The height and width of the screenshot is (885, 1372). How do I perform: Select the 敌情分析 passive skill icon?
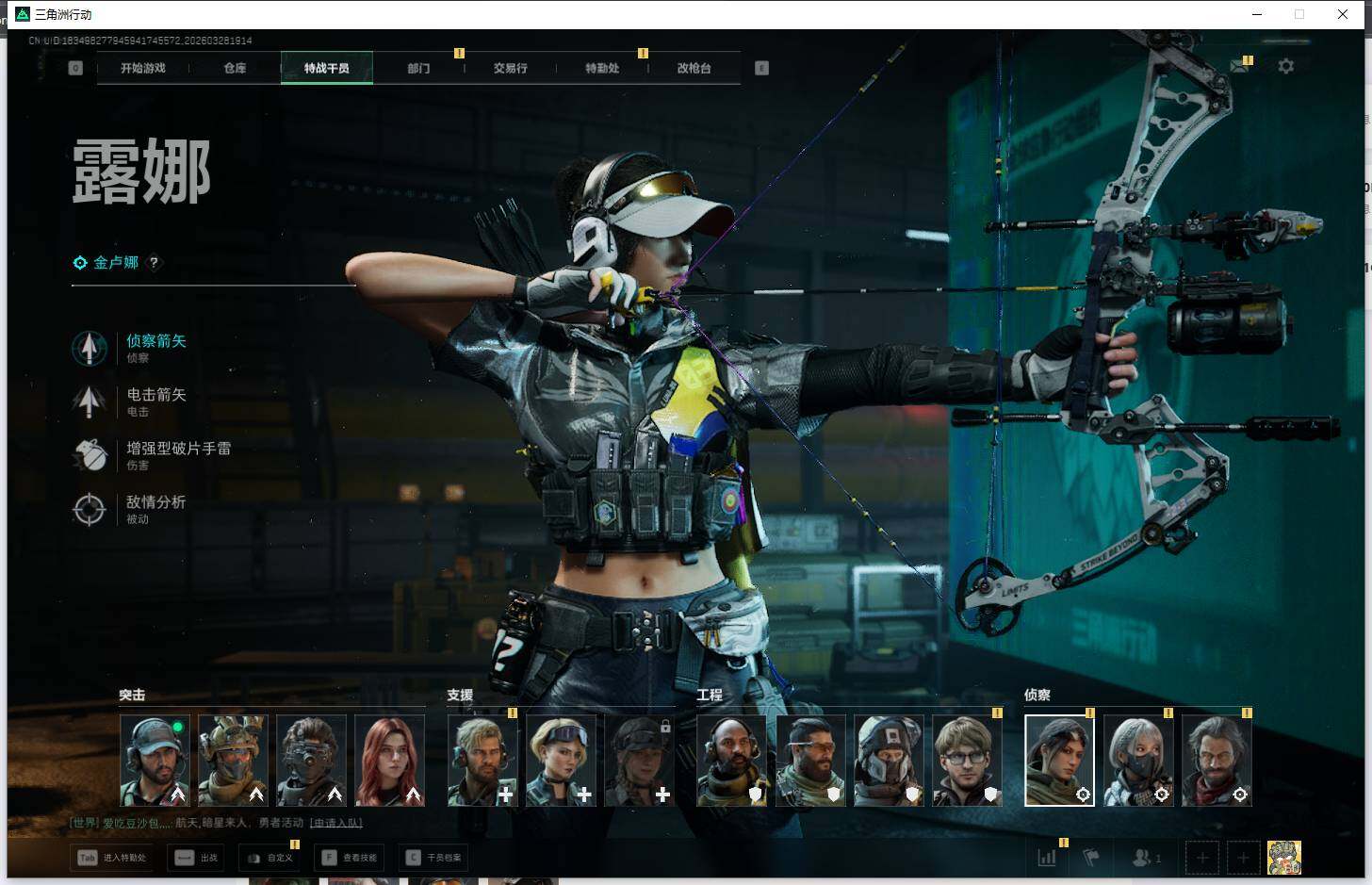pyautogui.click(x=90, y=509)
